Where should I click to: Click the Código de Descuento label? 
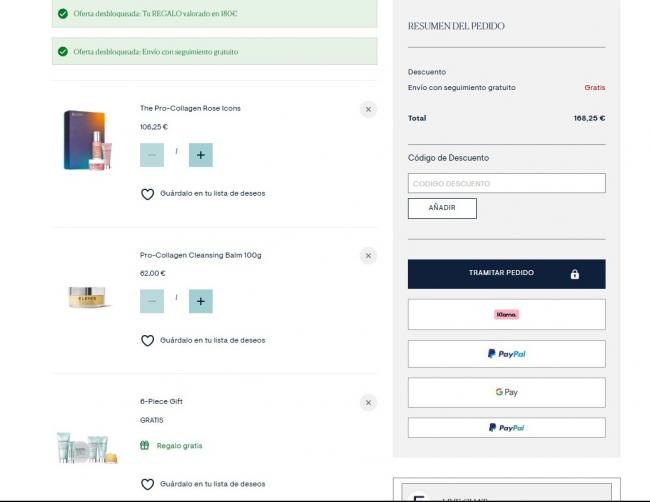(x=449, y=158)
